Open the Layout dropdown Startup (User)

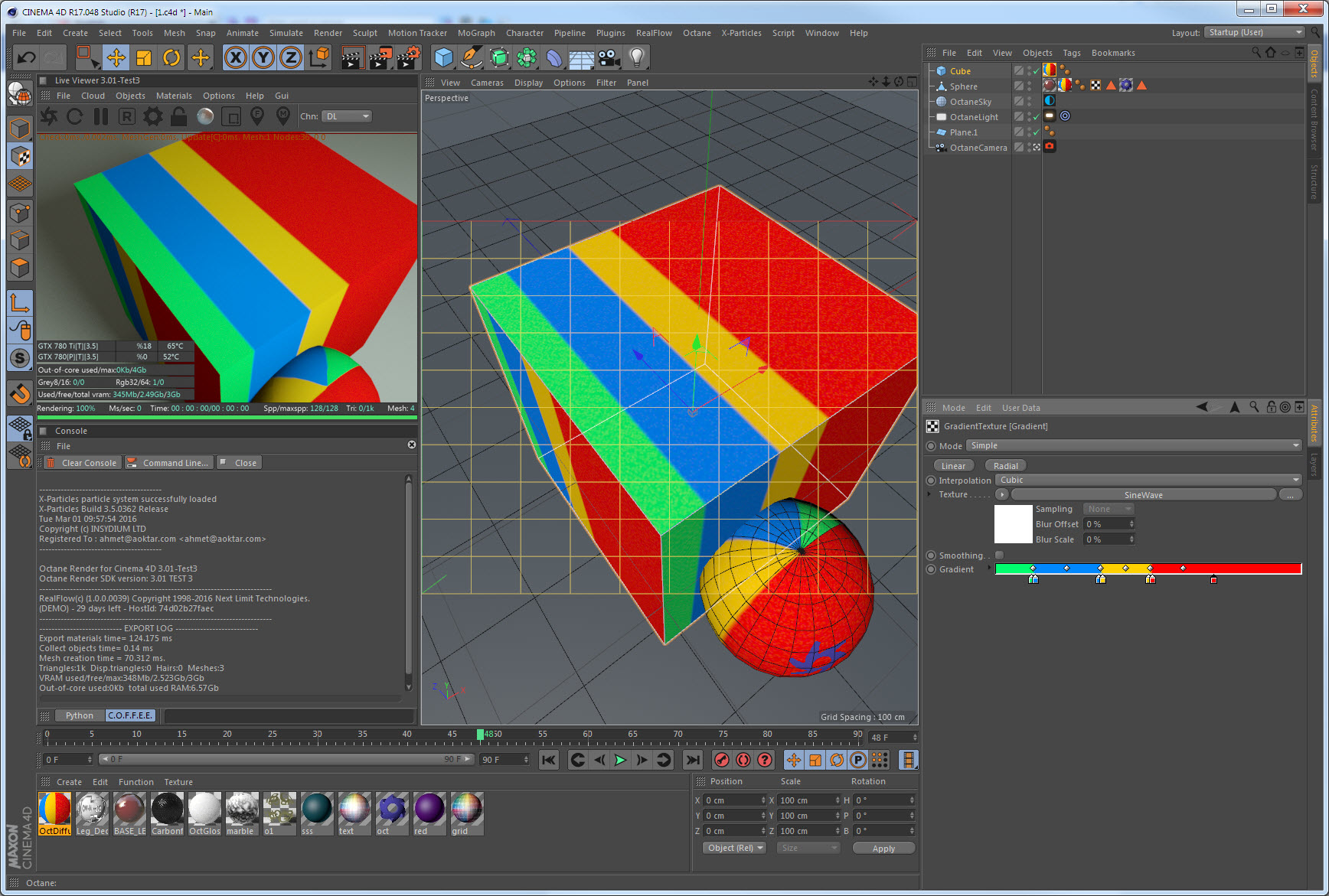pyautogui.click(x=1254, y=32)
